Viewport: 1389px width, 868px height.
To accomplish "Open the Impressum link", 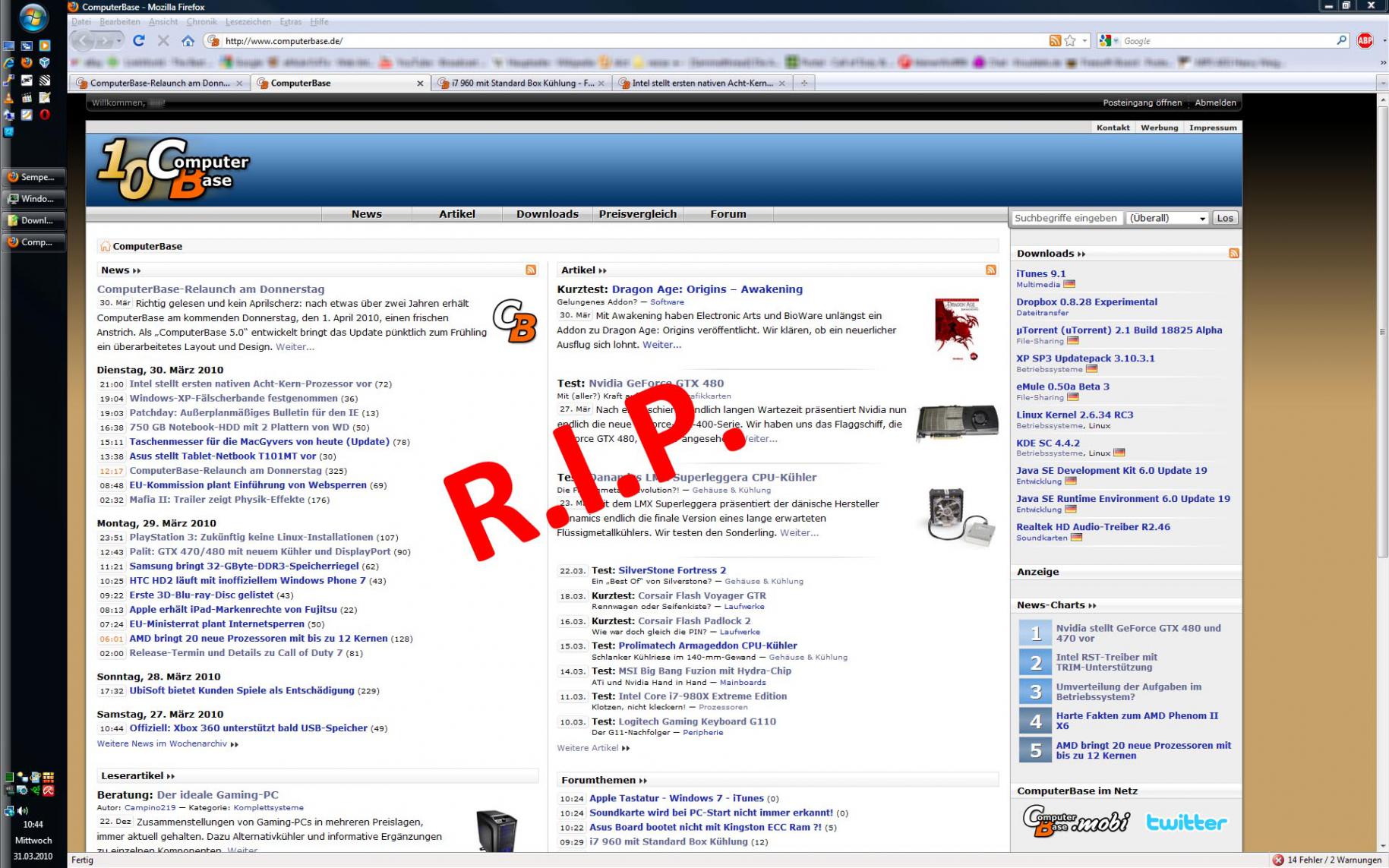I will (x=1213, y=128).
